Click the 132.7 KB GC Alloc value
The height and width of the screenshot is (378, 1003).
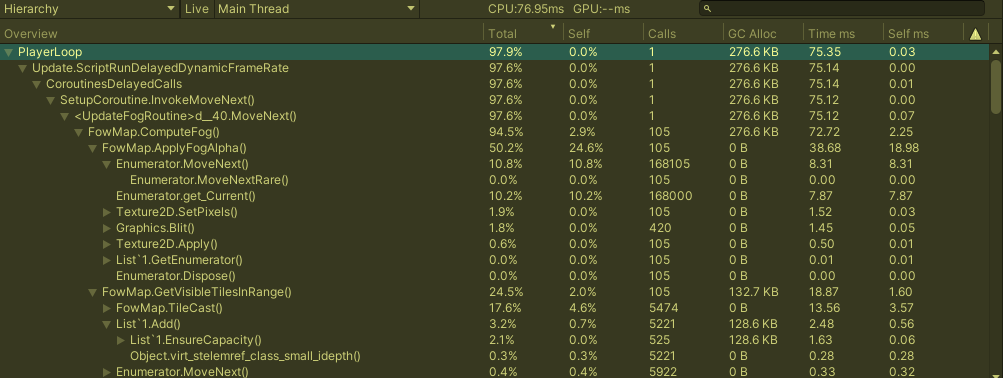tap(754, 292)
